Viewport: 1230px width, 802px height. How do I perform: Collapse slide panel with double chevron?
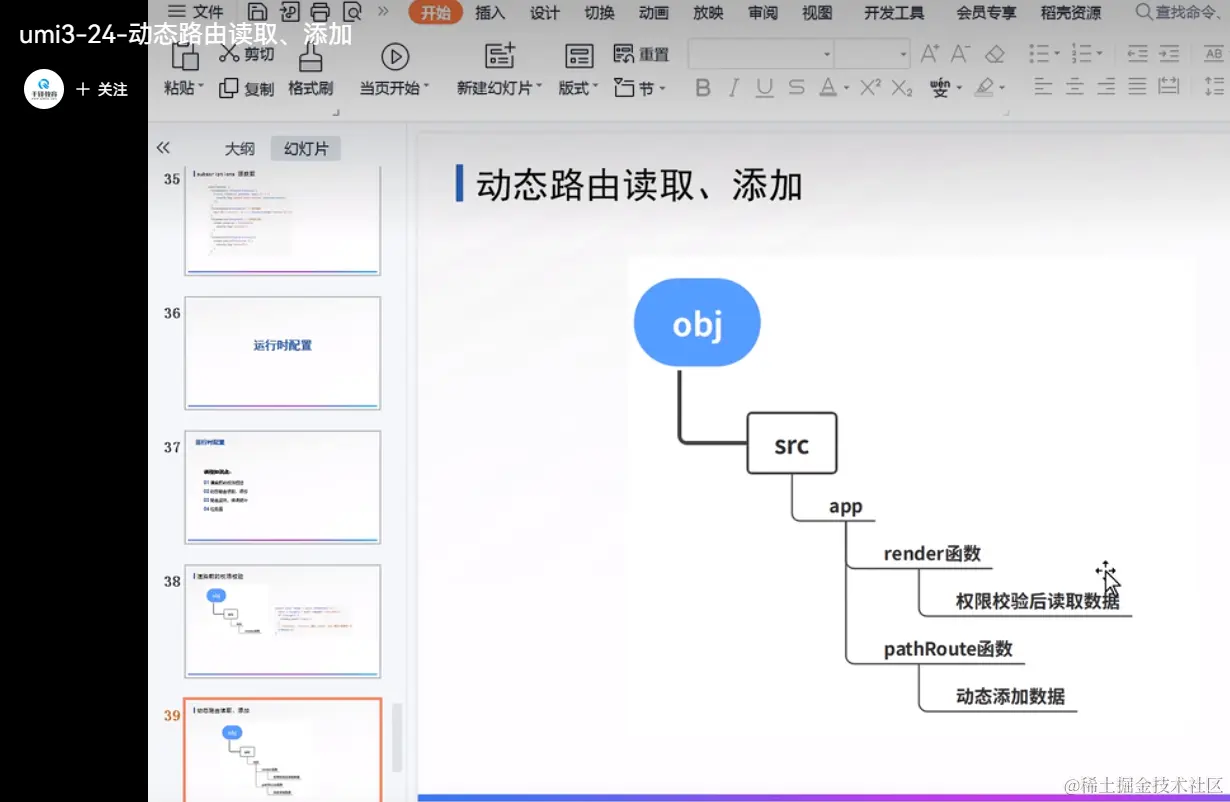click(x=163, y=148)
